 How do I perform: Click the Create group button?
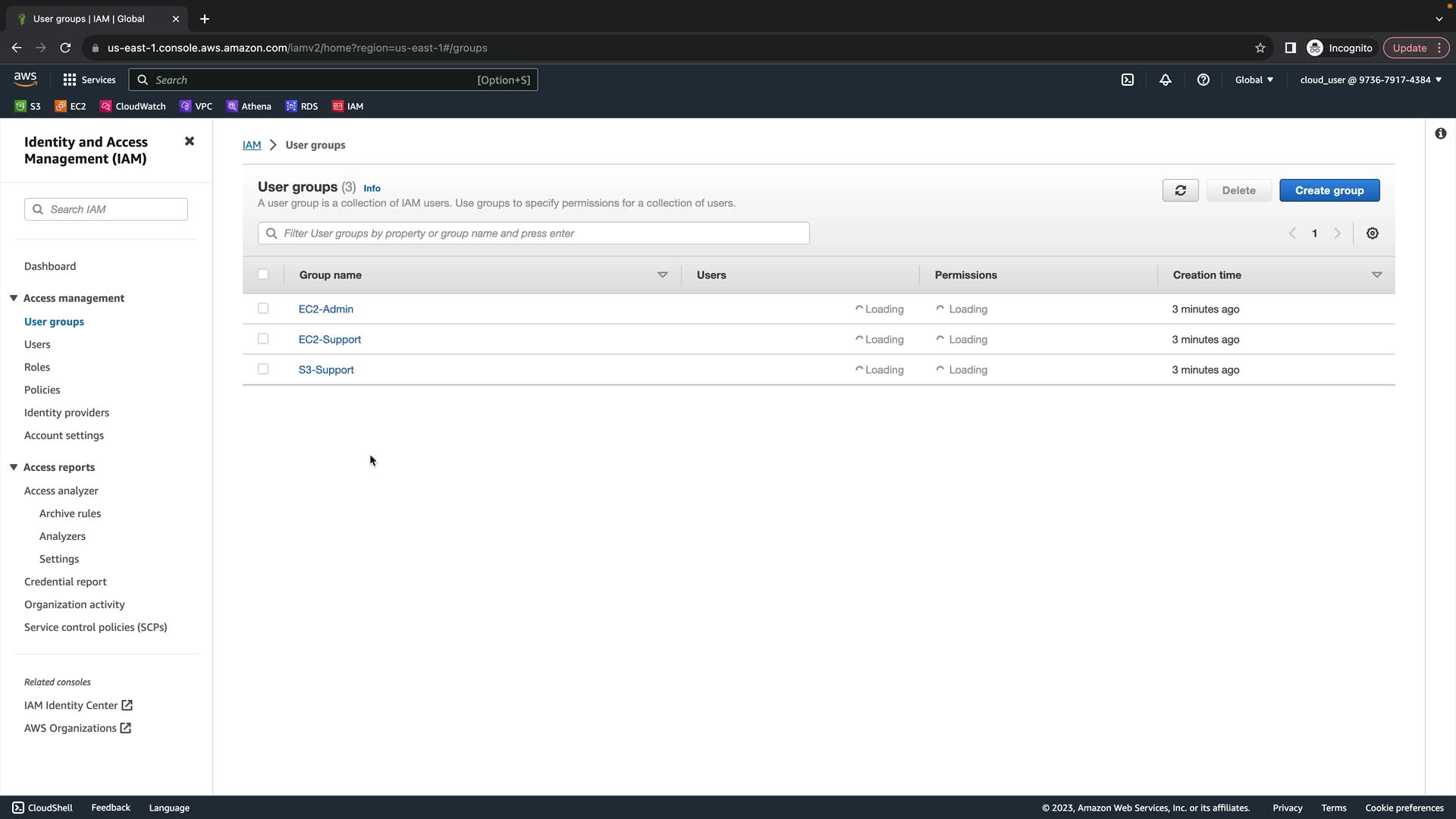pos(1329,190)
